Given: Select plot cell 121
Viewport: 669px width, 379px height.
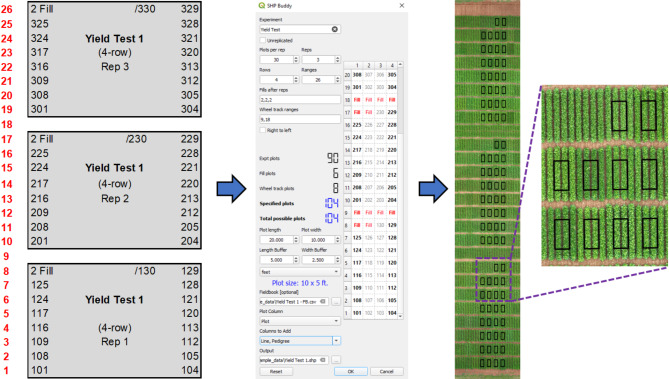Looking at the screenshot, I should point(392,250).
